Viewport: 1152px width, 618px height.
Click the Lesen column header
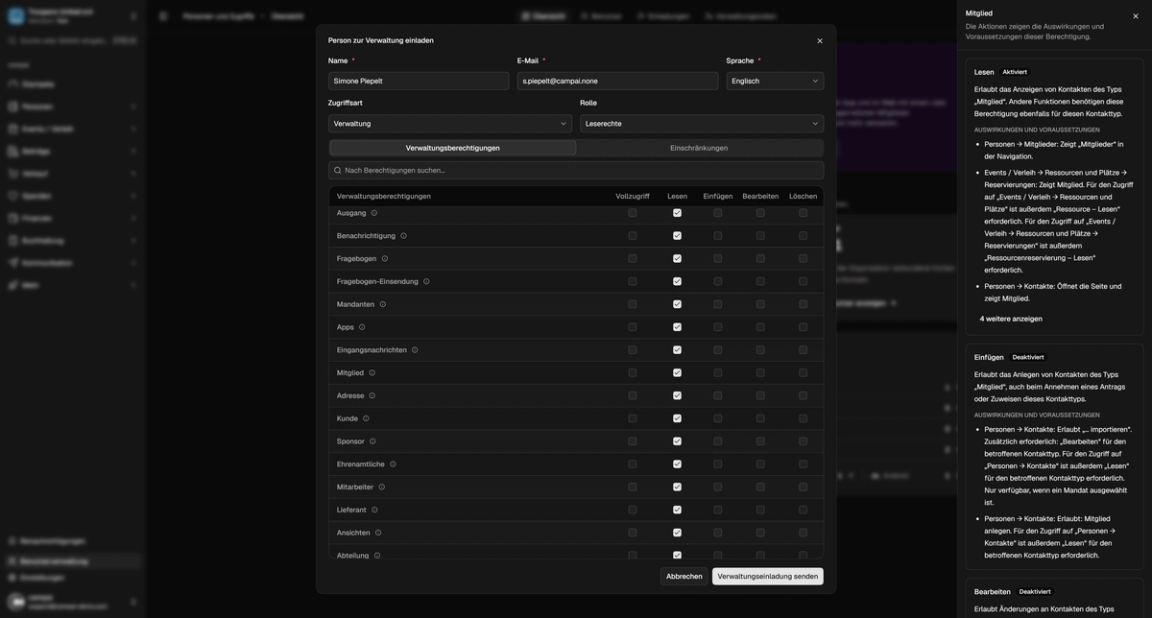pos(677,196)
